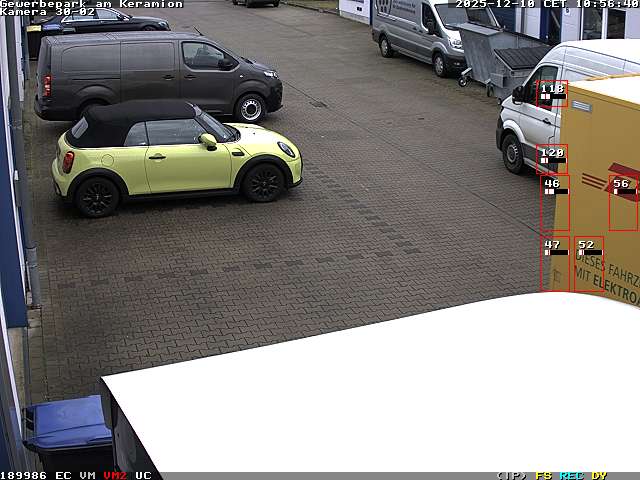Select detection box labeled 56

coord(622,204)
